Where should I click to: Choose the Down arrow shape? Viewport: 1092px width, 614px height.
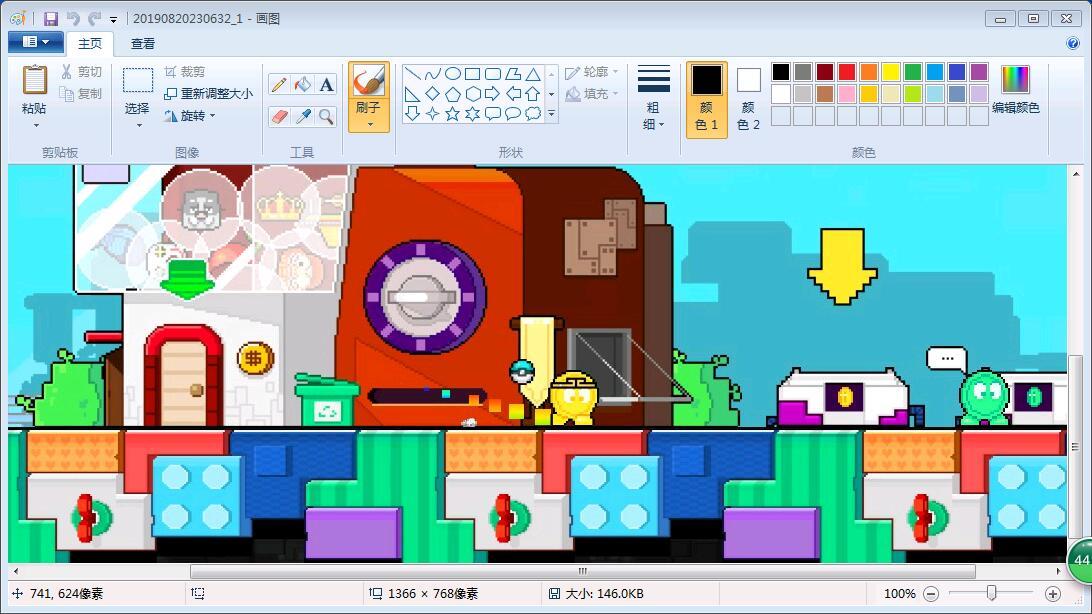coord(412,113)
